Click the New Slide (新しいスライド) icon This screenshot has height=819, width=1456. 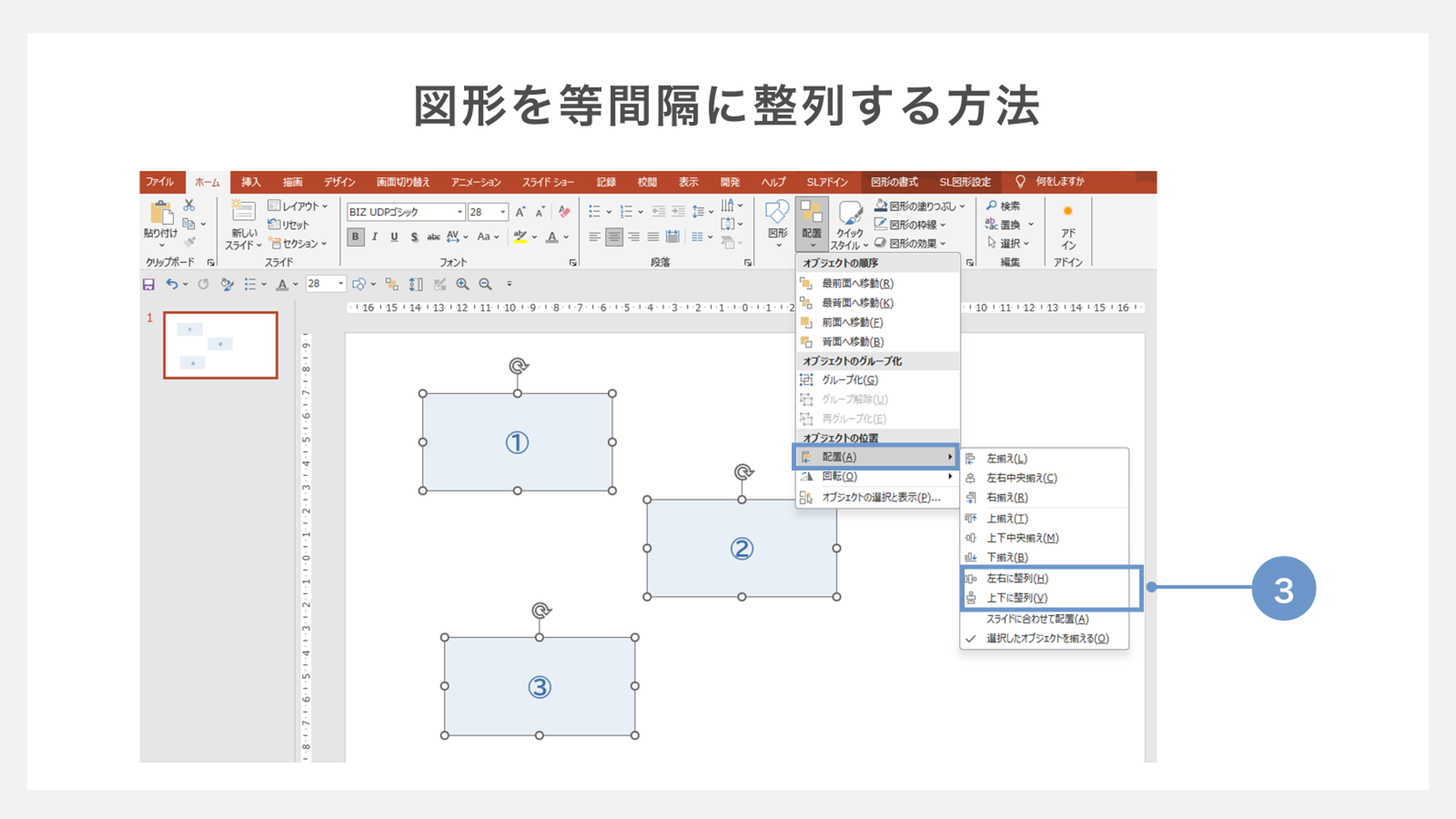tap(243, 211)
